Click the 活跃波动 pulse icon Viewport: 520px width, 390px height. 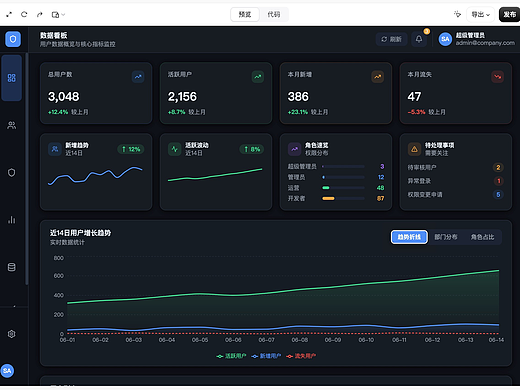(174, 149)
